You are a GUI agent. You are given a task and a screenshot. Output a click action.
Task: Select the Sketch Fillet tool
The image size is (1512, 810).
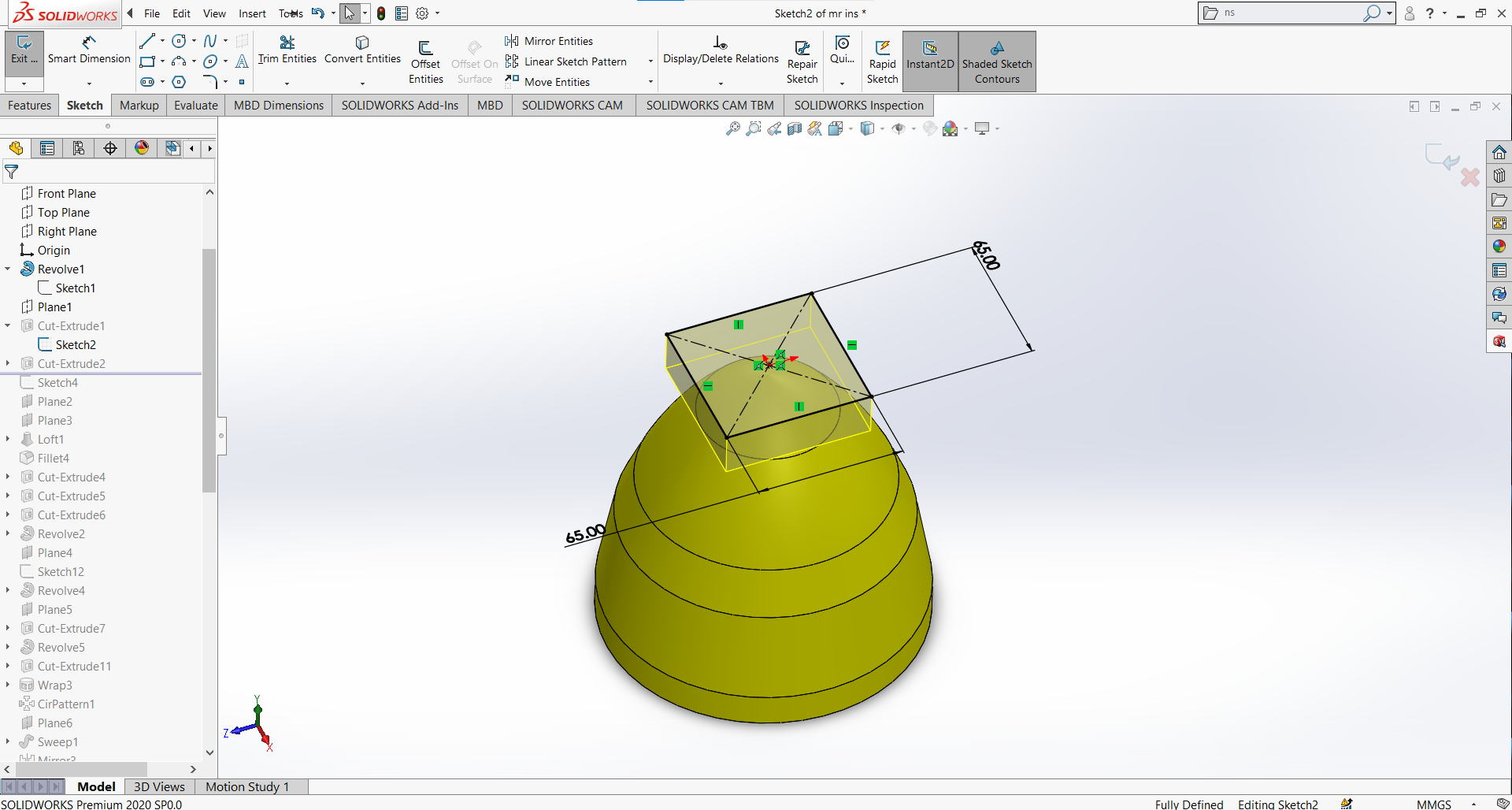tap(210, 82)
